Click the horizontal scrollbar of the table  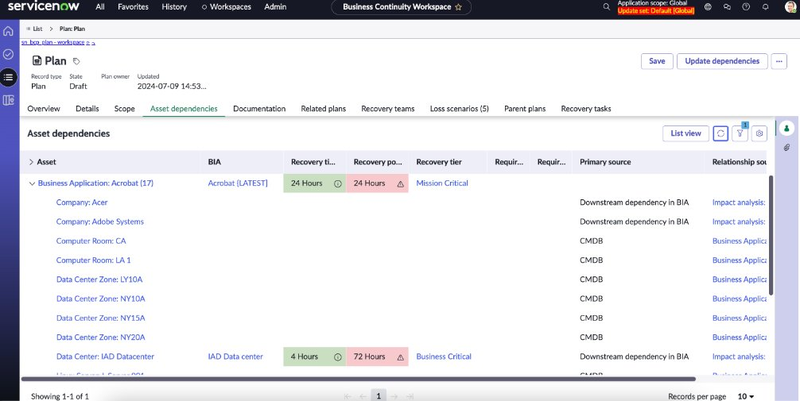[x=358, y=379]
